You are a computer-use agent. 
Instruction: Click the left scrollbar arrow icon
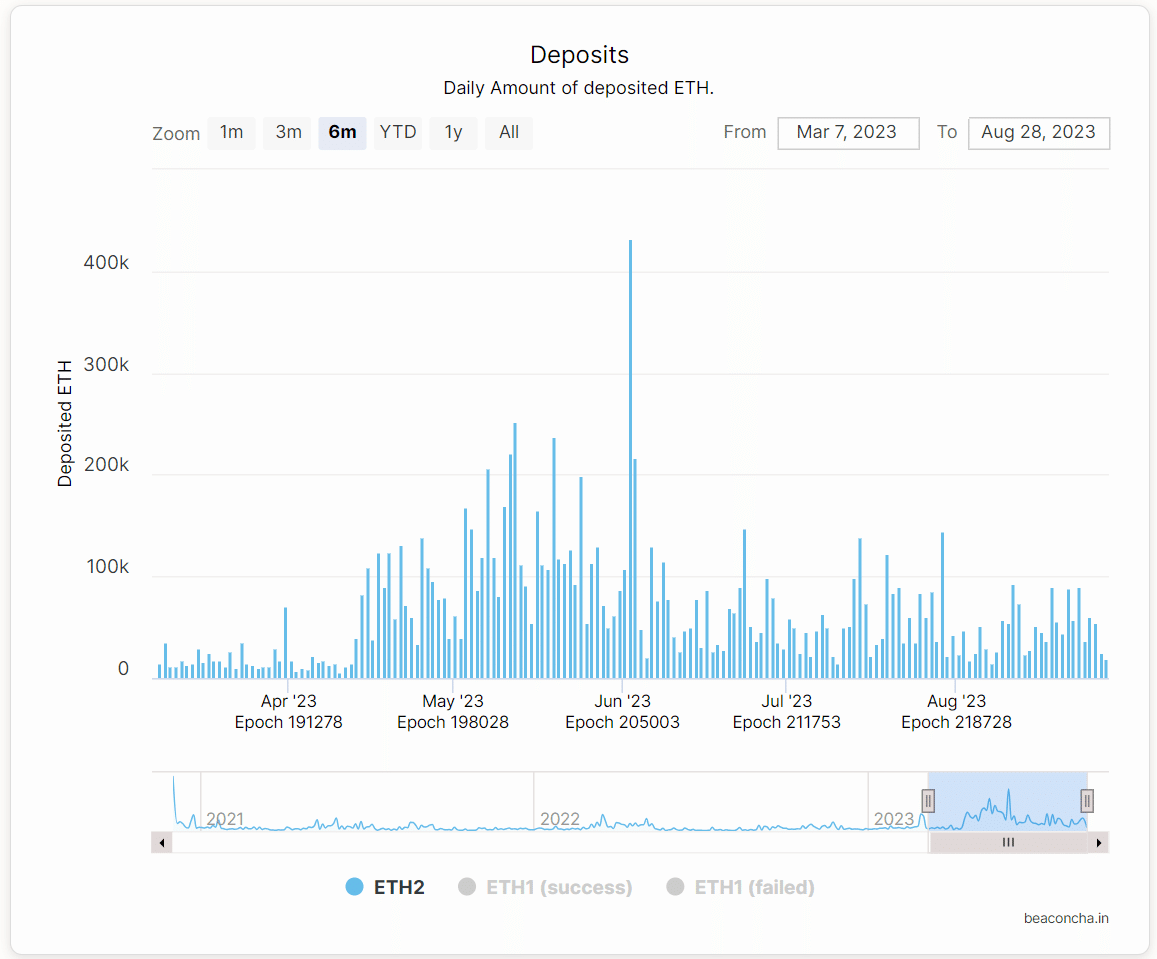[x=161, y=842]
